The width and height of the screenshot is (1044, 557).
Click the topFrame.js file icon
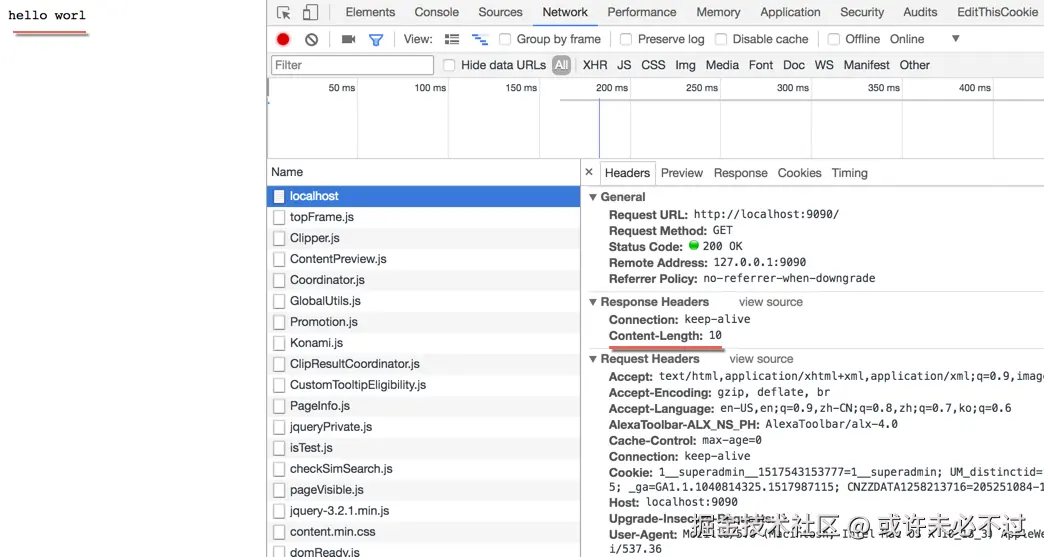pyautogui.click(x=279, y=217)
